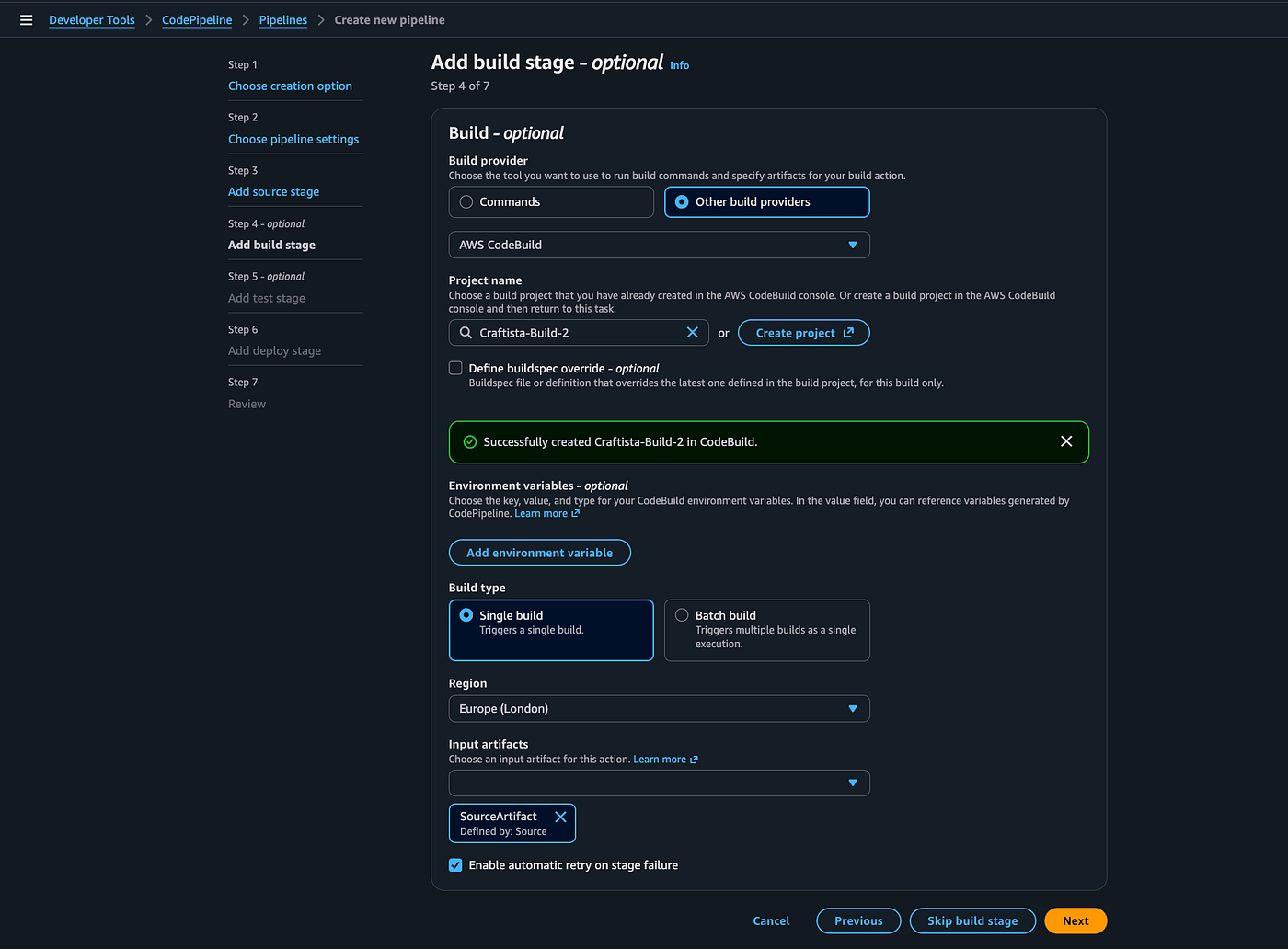
Task: Open Step 2 Choose pipeline settings
Action: (293, 139)
